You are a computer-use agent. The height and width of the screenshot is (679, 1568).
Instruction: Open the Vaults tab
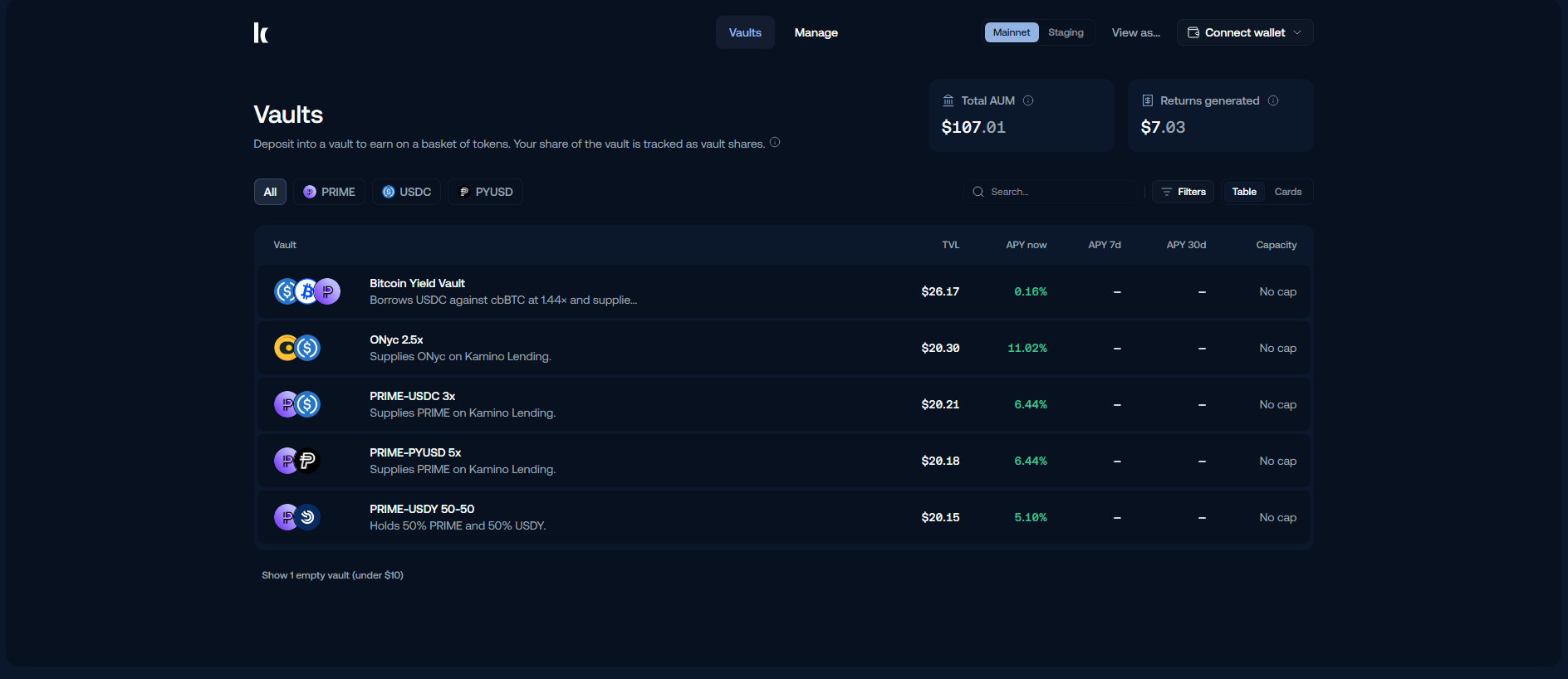click(x=745, y=32)
